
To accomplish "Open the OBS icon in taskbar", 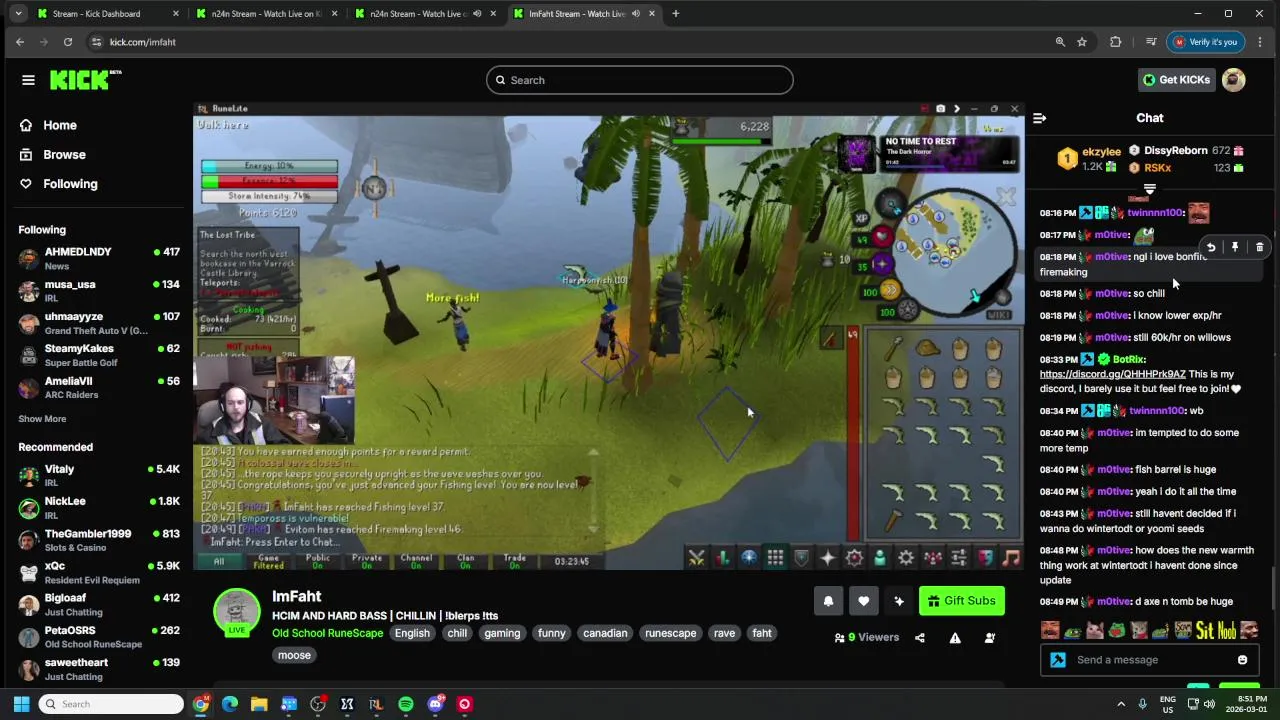I will (x=318, y=704).
